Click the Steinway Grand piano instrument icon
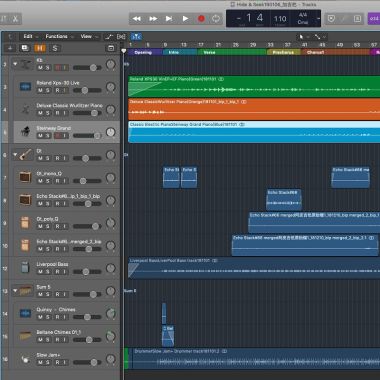The image size is (380, 380). [x=25, y=132]
